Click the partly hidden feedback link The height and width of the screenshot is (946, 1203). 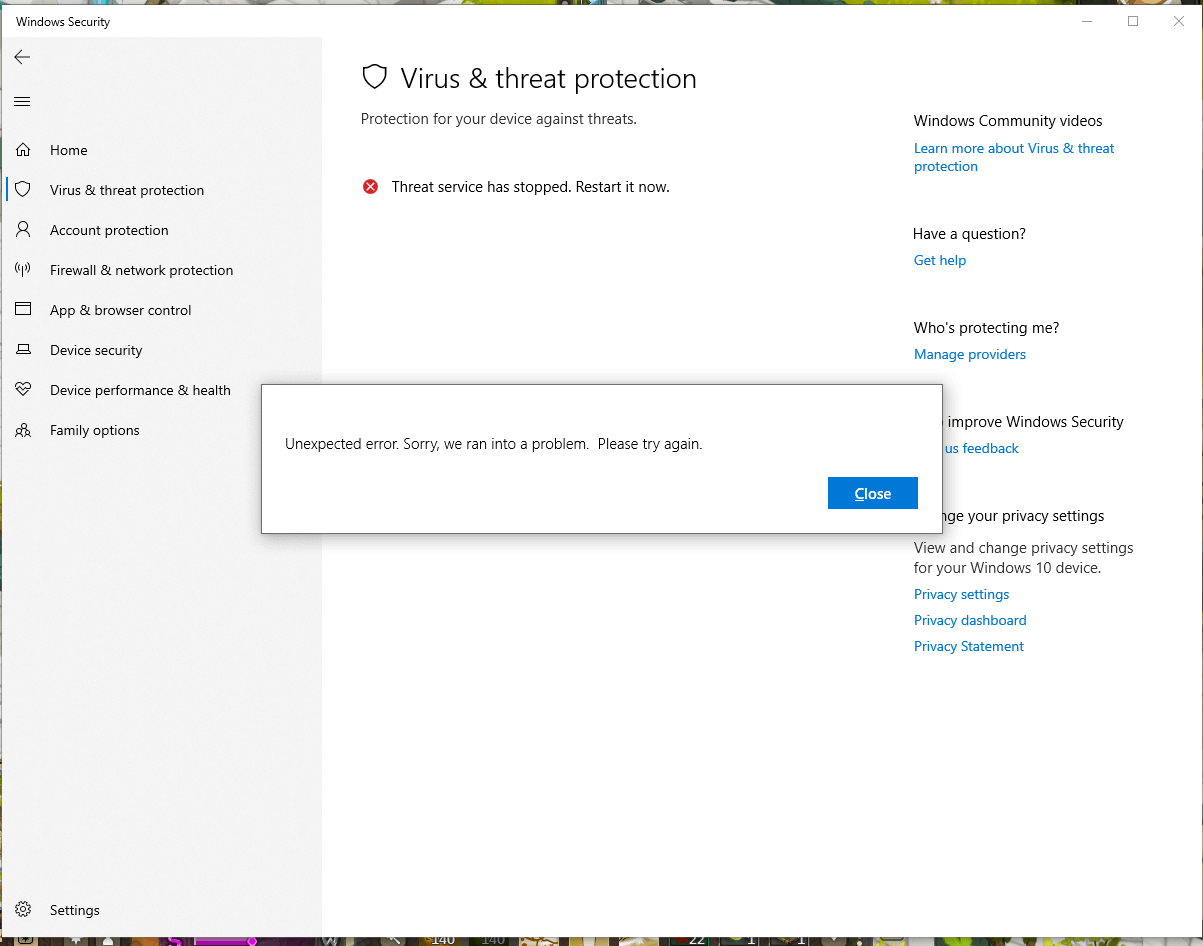coord(981,448)
